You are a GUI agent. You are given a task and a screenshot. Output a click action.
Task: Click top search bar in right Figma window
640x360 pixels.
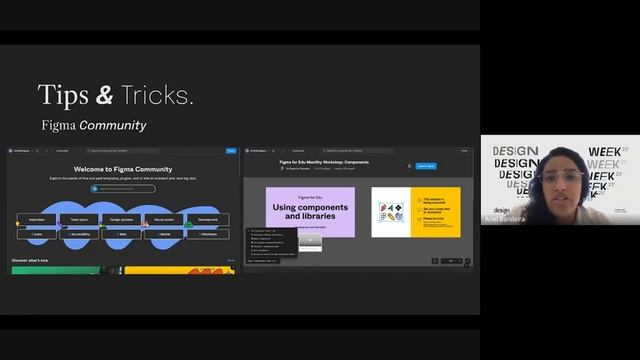(357, 151)
